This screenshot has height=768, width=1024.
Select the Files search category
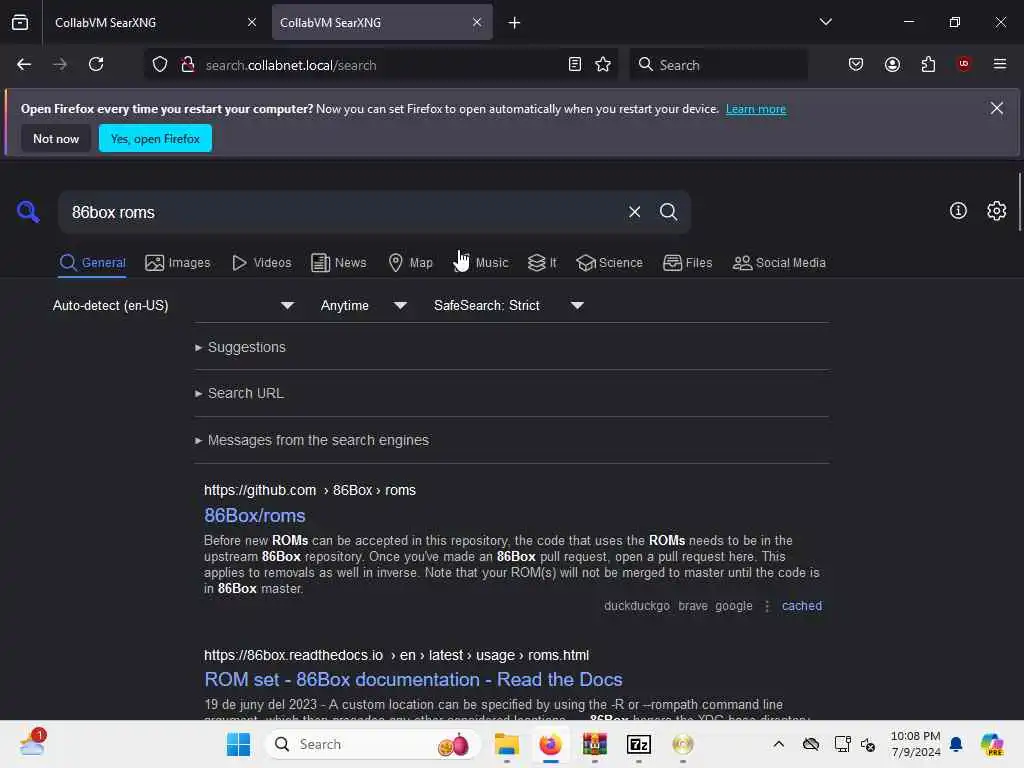click(x=687, y=263)
